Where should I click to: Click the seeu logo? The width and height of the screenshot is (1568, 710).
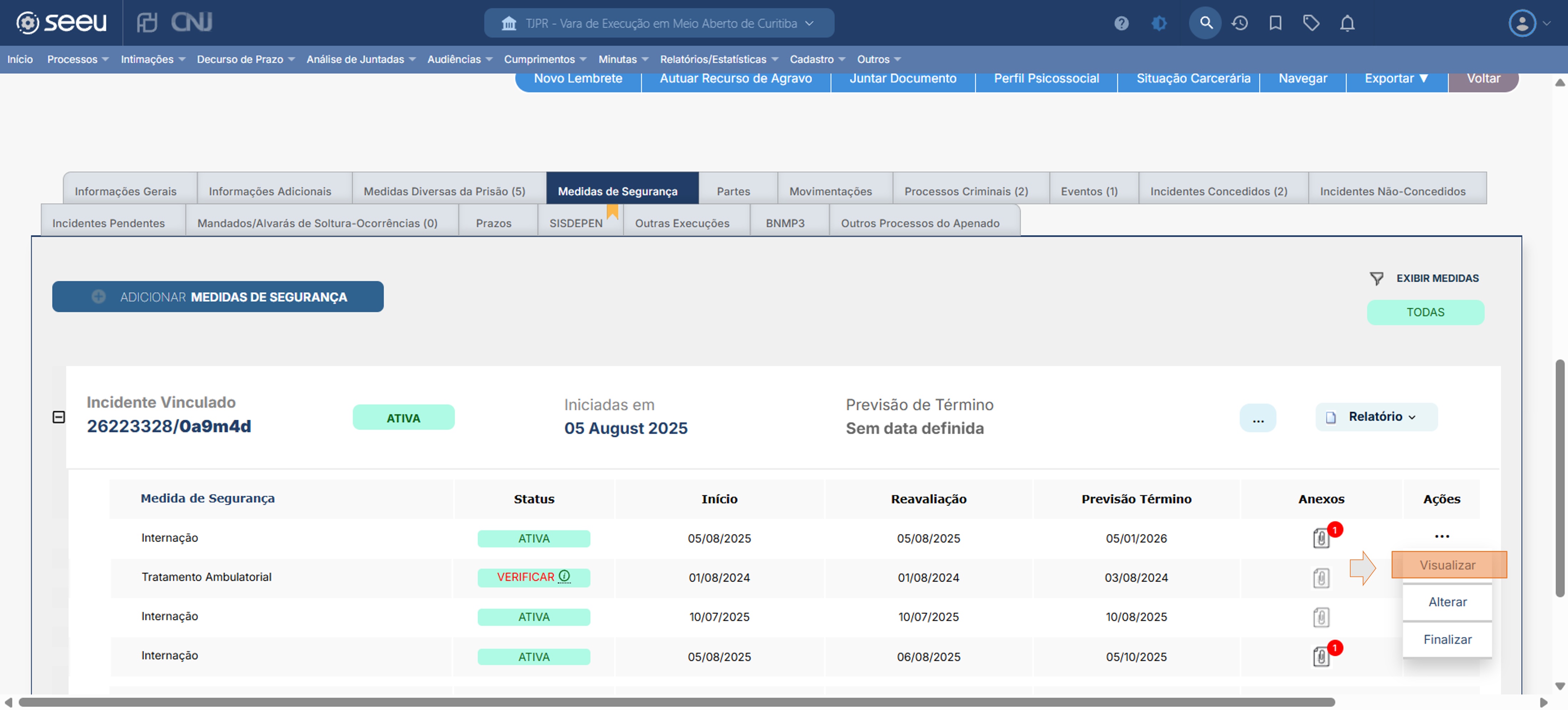[61, 22]
